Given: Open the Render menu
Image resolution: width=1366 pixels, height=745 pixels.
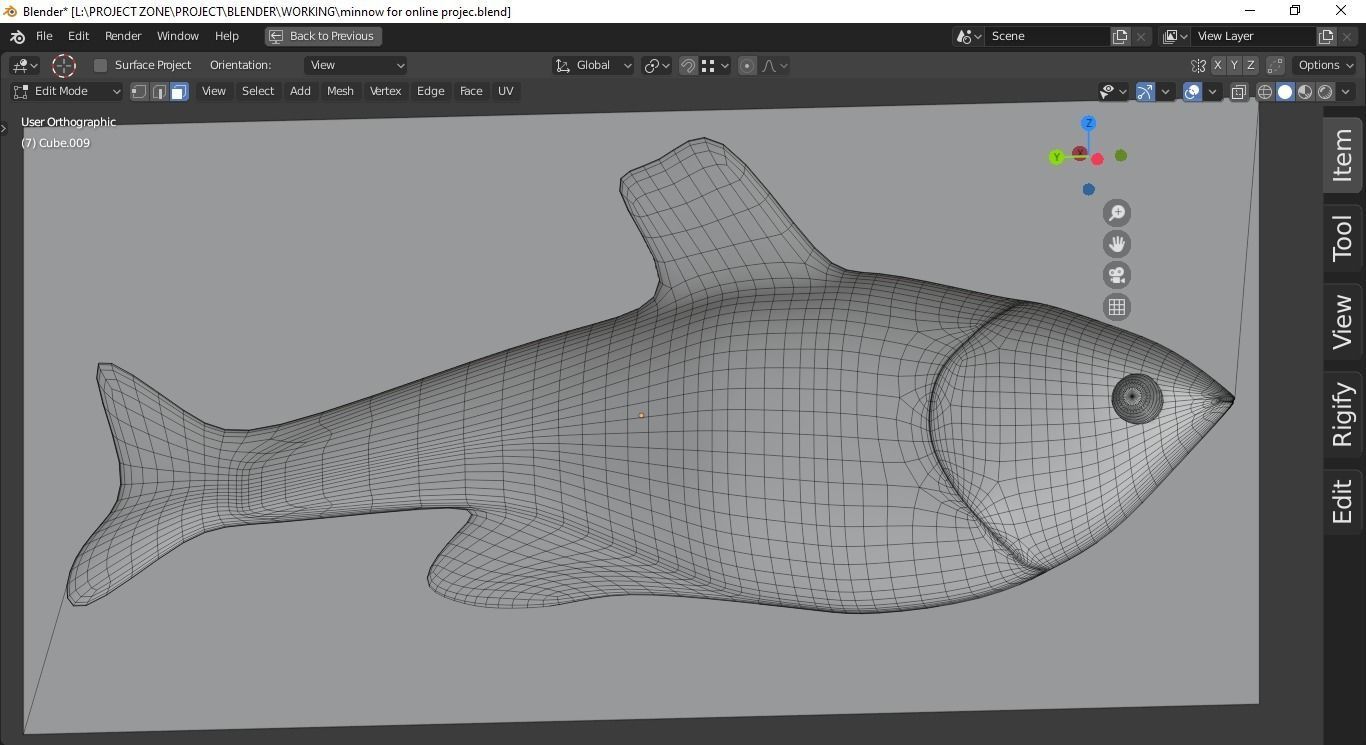Looking at the screenshot, I should pos(123,36).
